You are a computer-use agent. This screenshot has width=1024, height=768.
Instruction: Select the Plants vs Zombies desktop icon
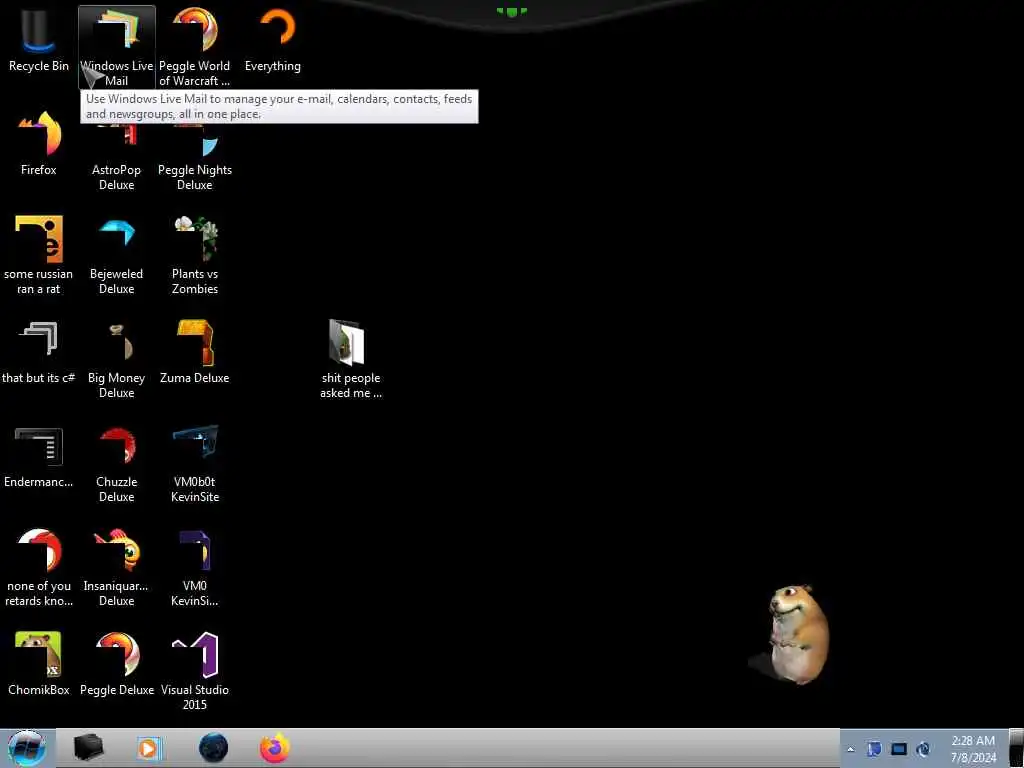click(x=195, y=255)
